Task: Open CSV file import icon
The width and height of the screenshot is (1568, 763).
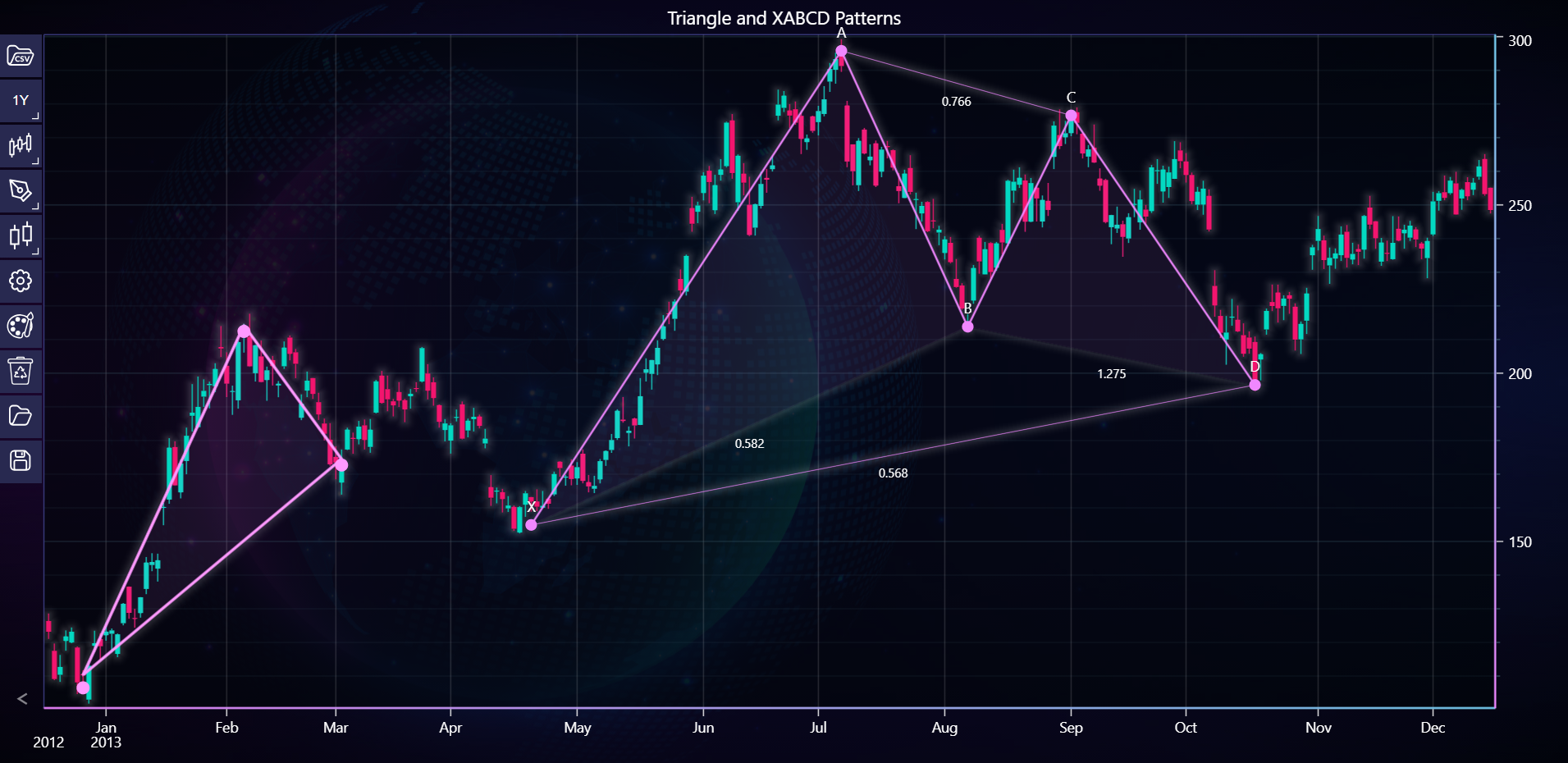Action: click(x=21, y=56)
